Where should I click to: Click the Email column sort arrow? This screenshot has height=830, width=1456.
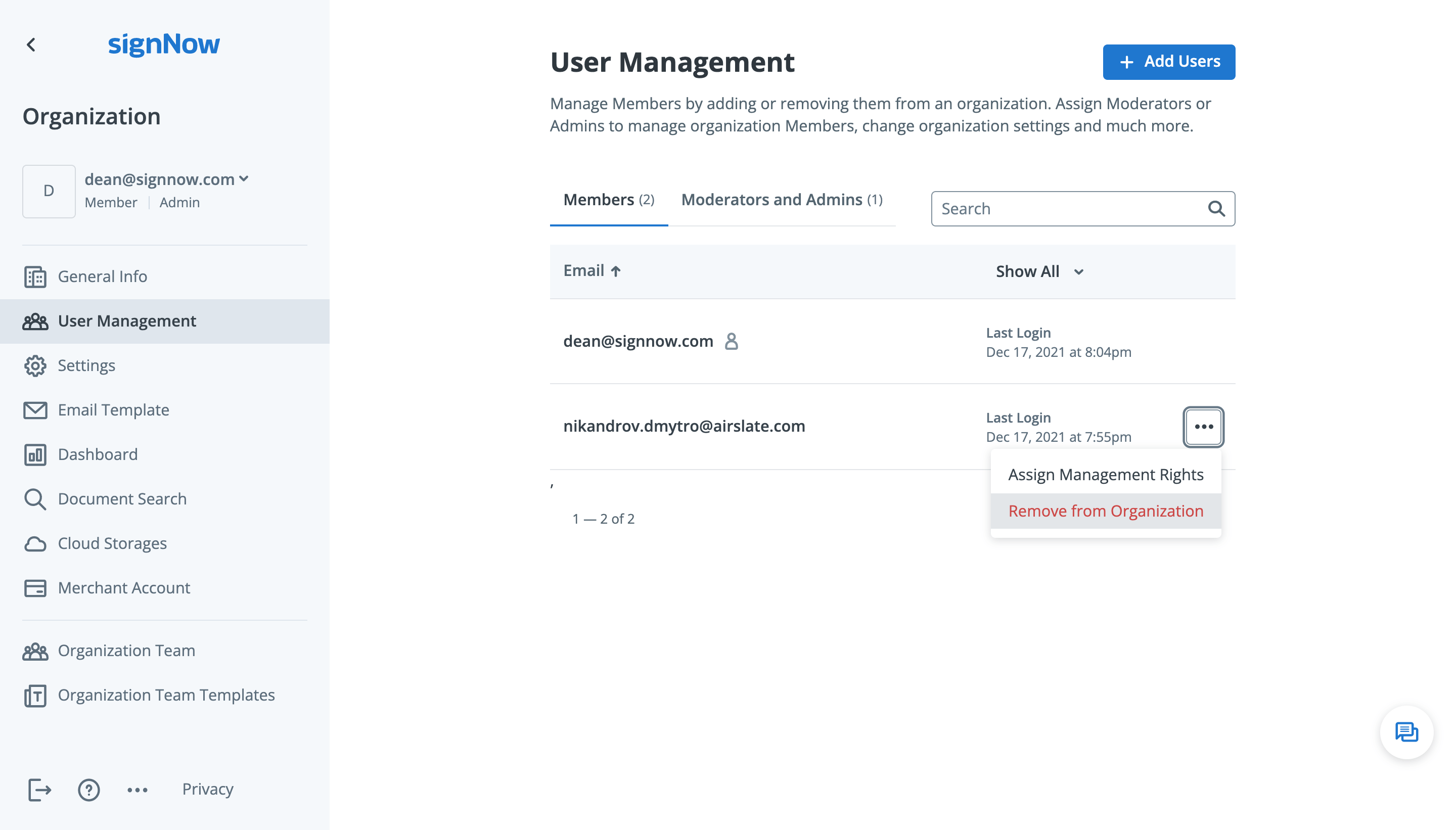coord(615,270)
